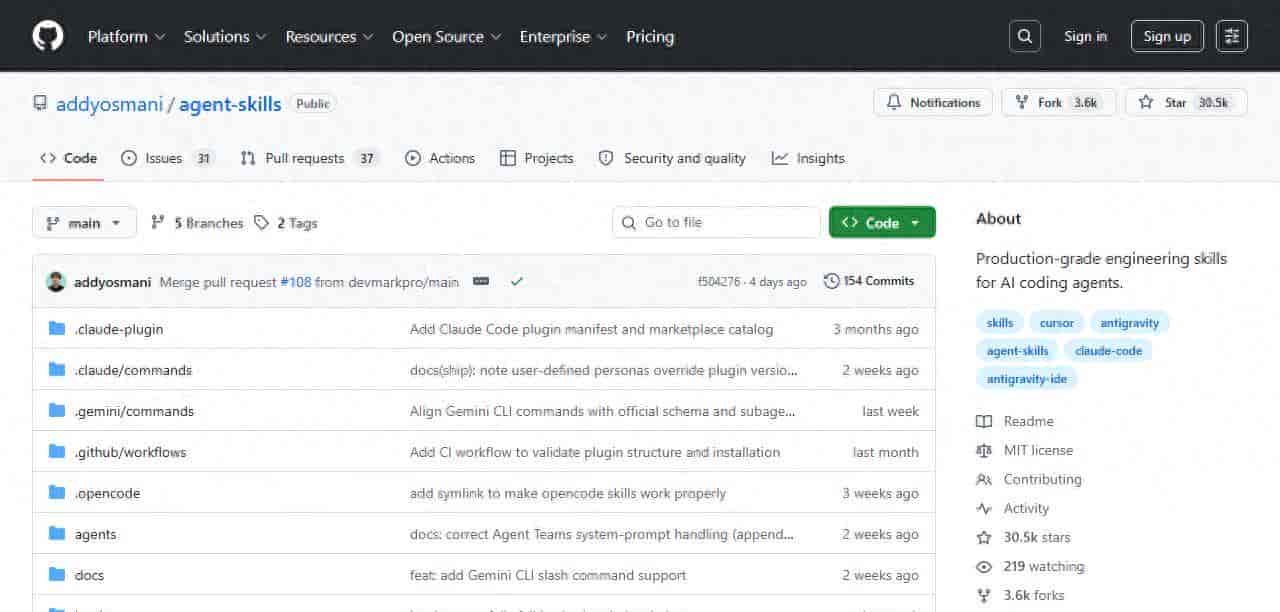
Task: Click addyosmani's avatar in the commit bar
Action: (x=56, y=282)
